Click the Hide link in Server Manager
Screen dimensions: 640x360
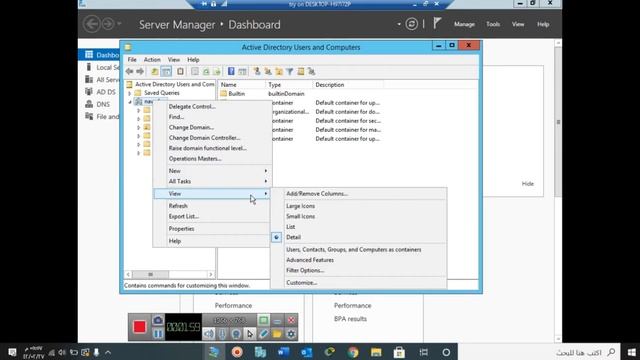528,184
